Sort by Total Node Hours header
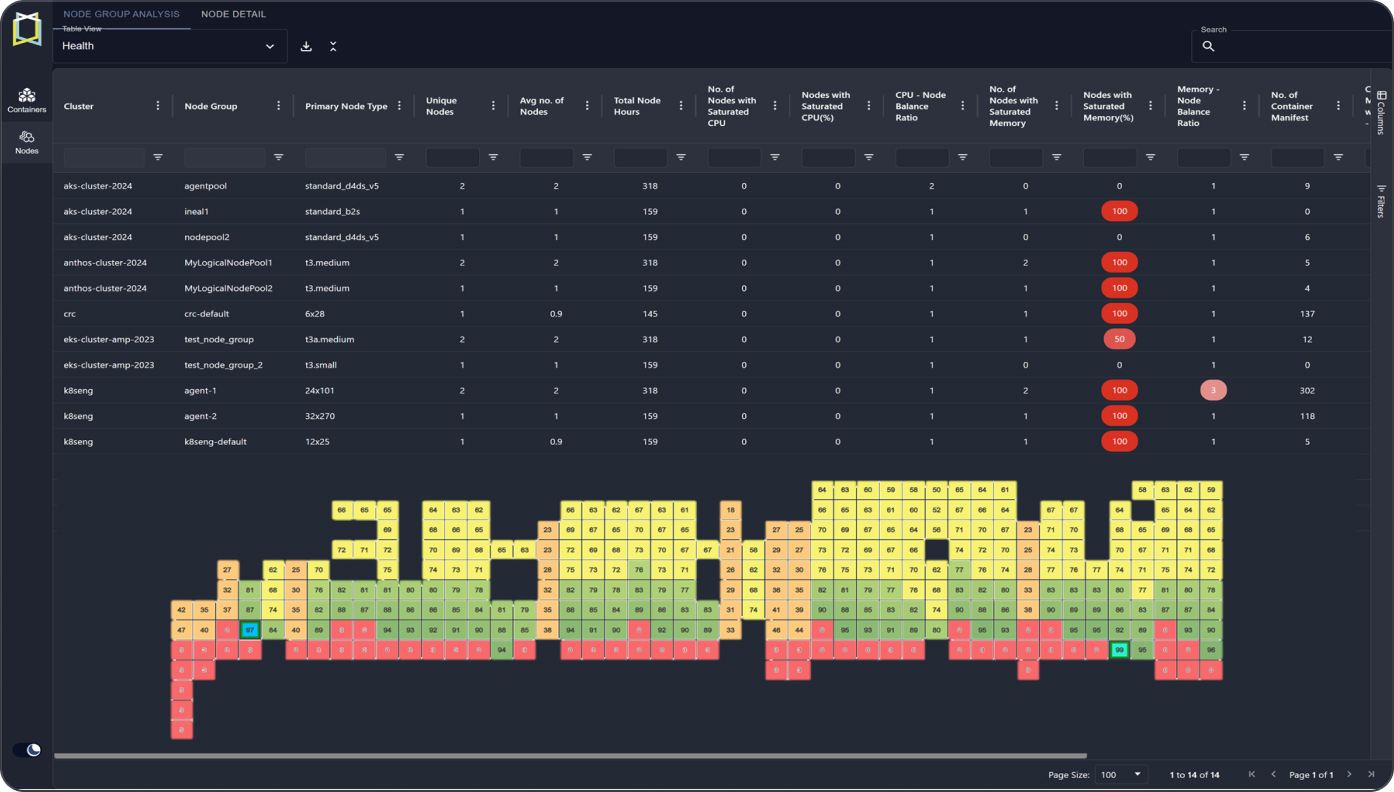The width and height of the screenshot is (1394, 792). (637, 106)
